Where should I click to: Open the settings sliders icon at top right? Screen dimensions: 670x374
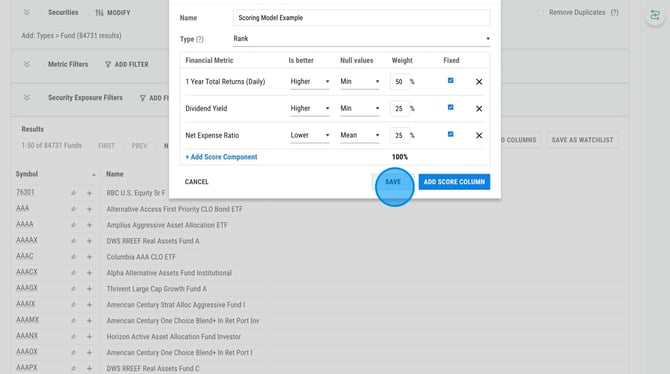click(x=655, y=15)
